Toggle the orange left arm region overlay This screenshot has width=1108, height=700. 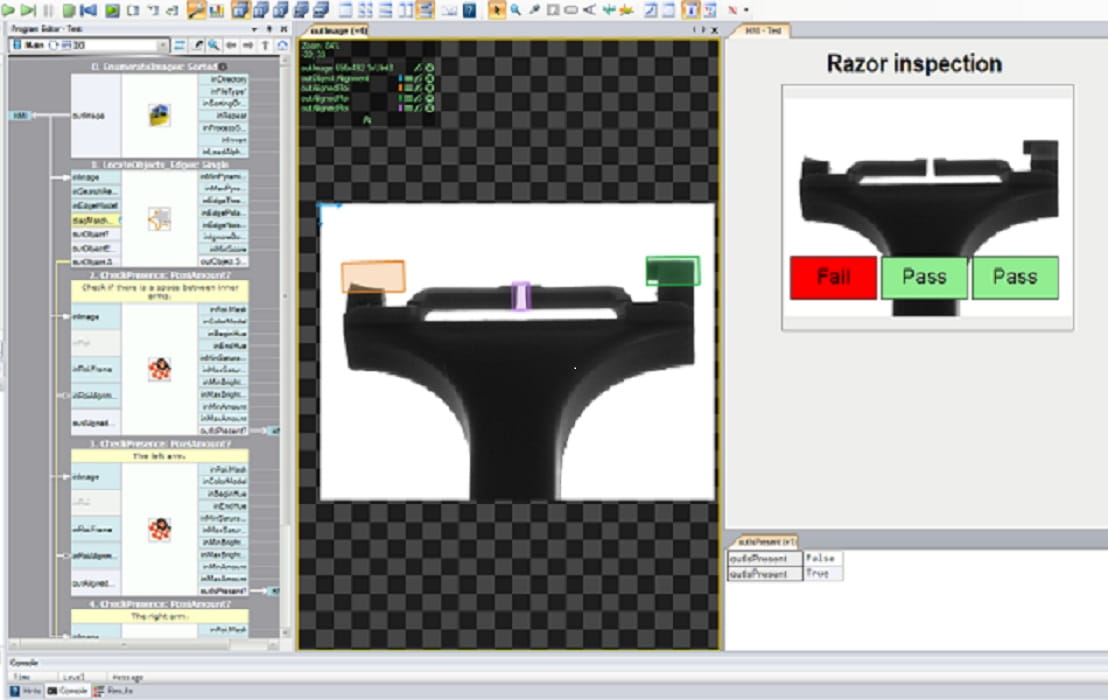(x=373, y=276)
